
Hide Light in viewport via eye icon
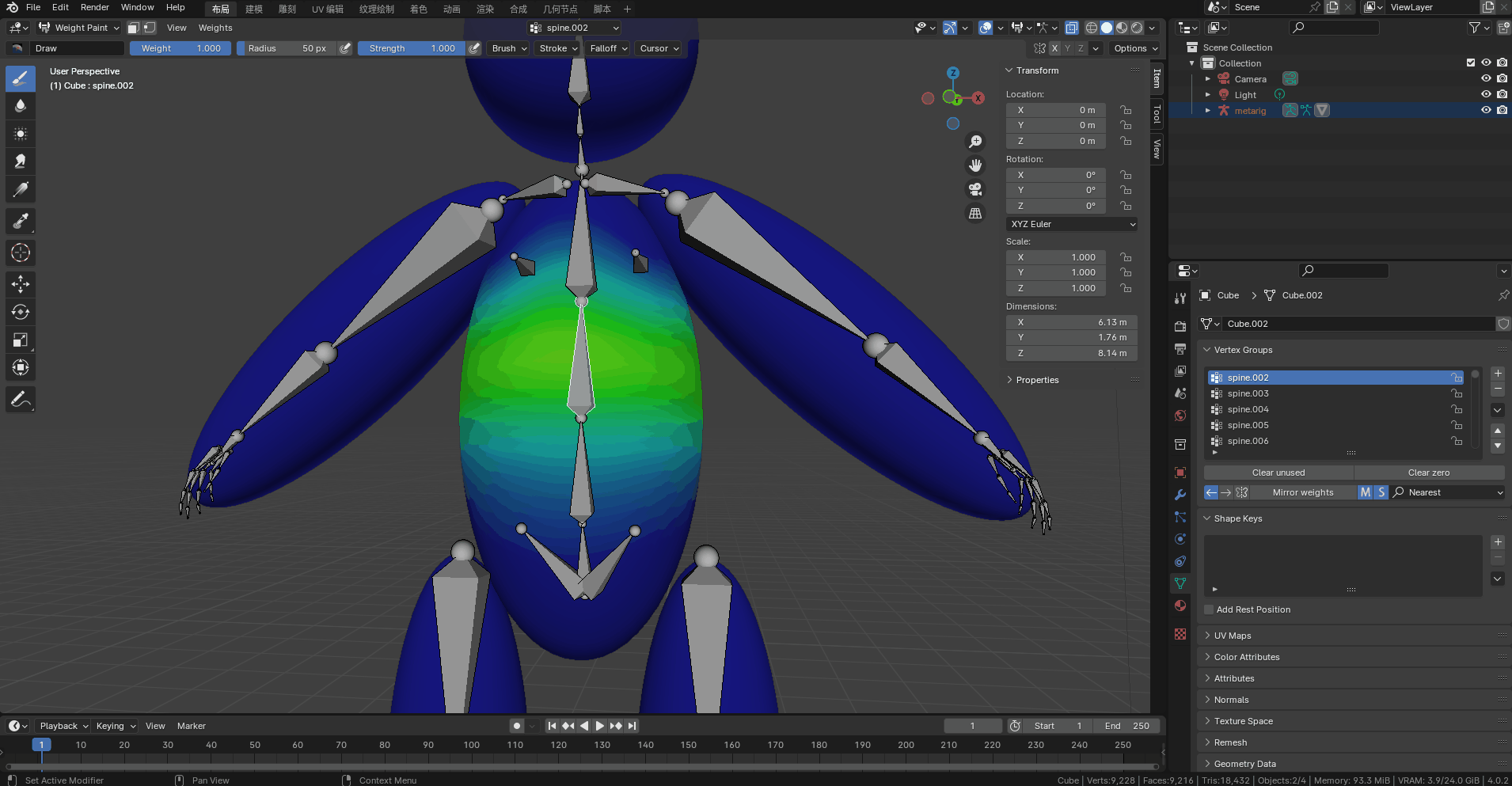[1486, 94]
